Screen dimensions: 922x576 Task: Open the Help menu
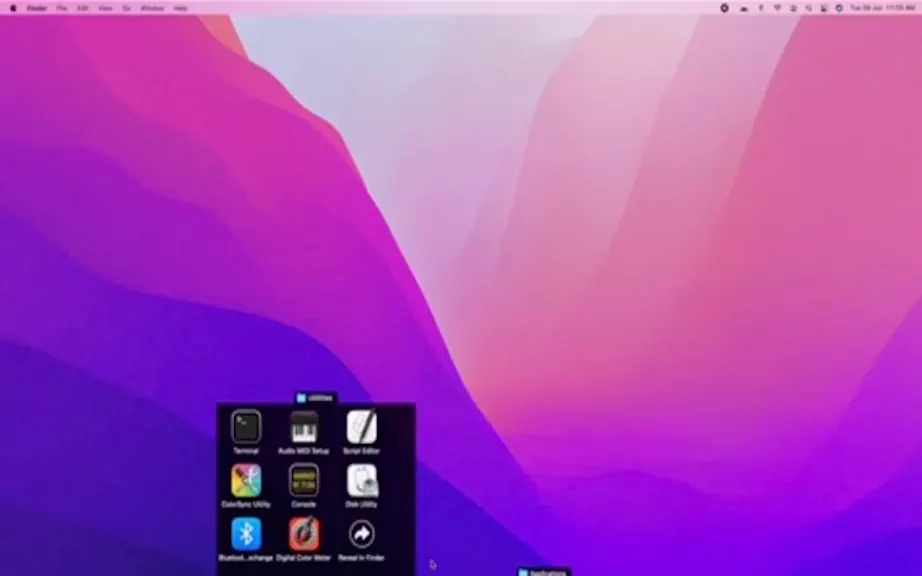(x=181, y=8)
